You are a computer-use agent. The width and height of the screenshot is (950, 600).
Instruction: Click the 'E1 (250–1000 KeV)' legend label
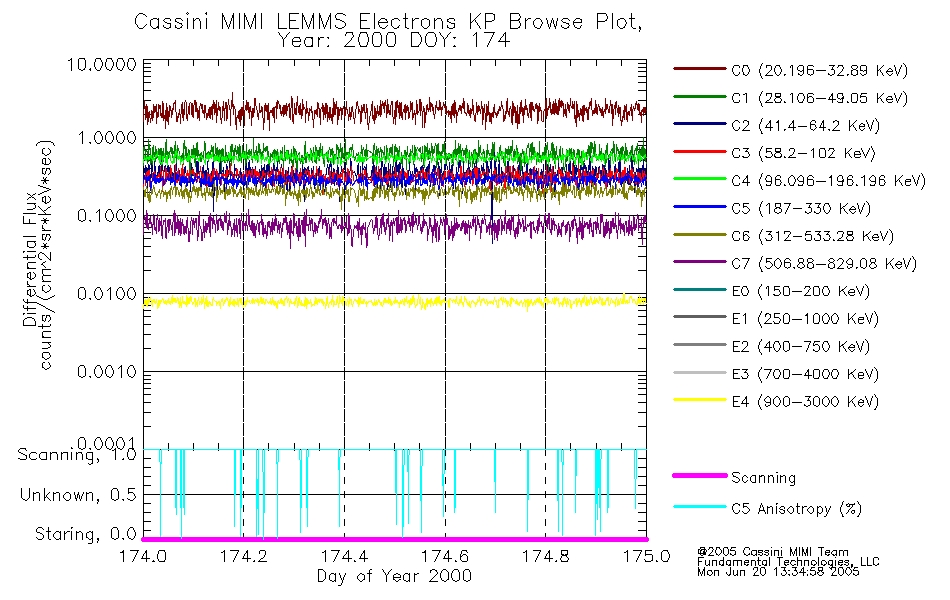pos(805,319)
